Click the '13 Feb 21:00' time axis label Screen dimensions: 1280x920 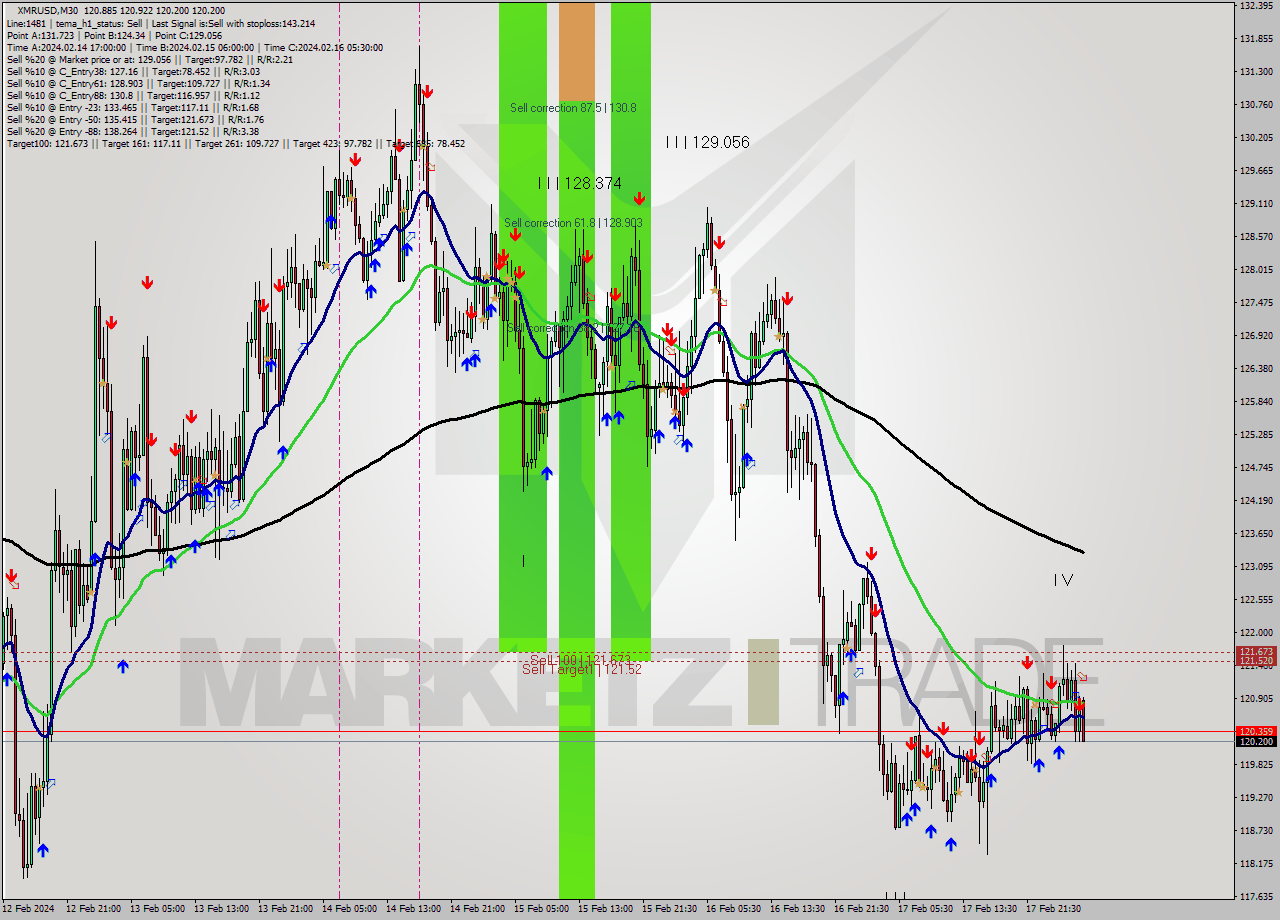pos(286,909)
